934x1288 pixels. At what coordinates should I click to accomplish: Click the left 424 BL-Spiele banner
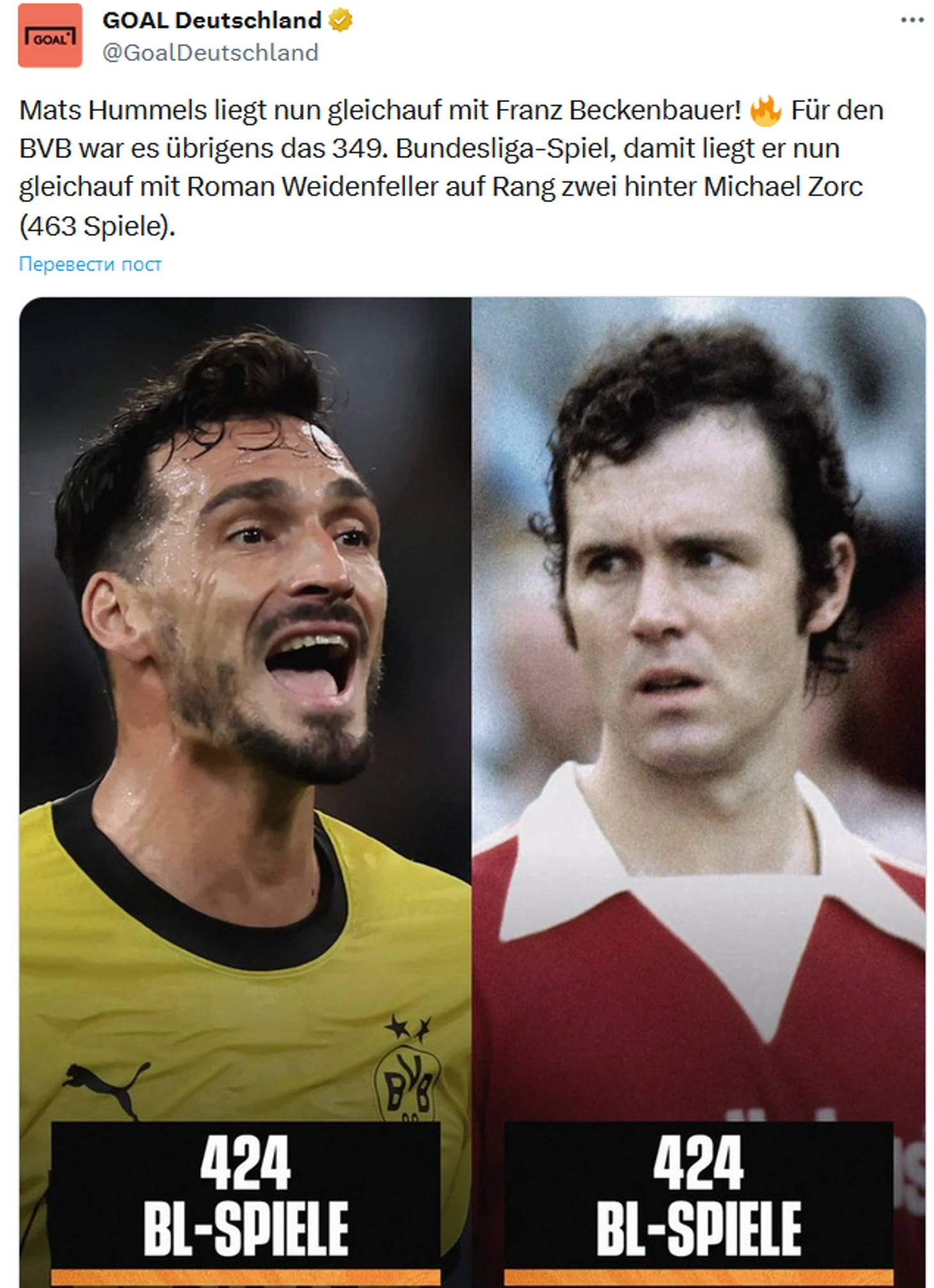point(246,1195)
